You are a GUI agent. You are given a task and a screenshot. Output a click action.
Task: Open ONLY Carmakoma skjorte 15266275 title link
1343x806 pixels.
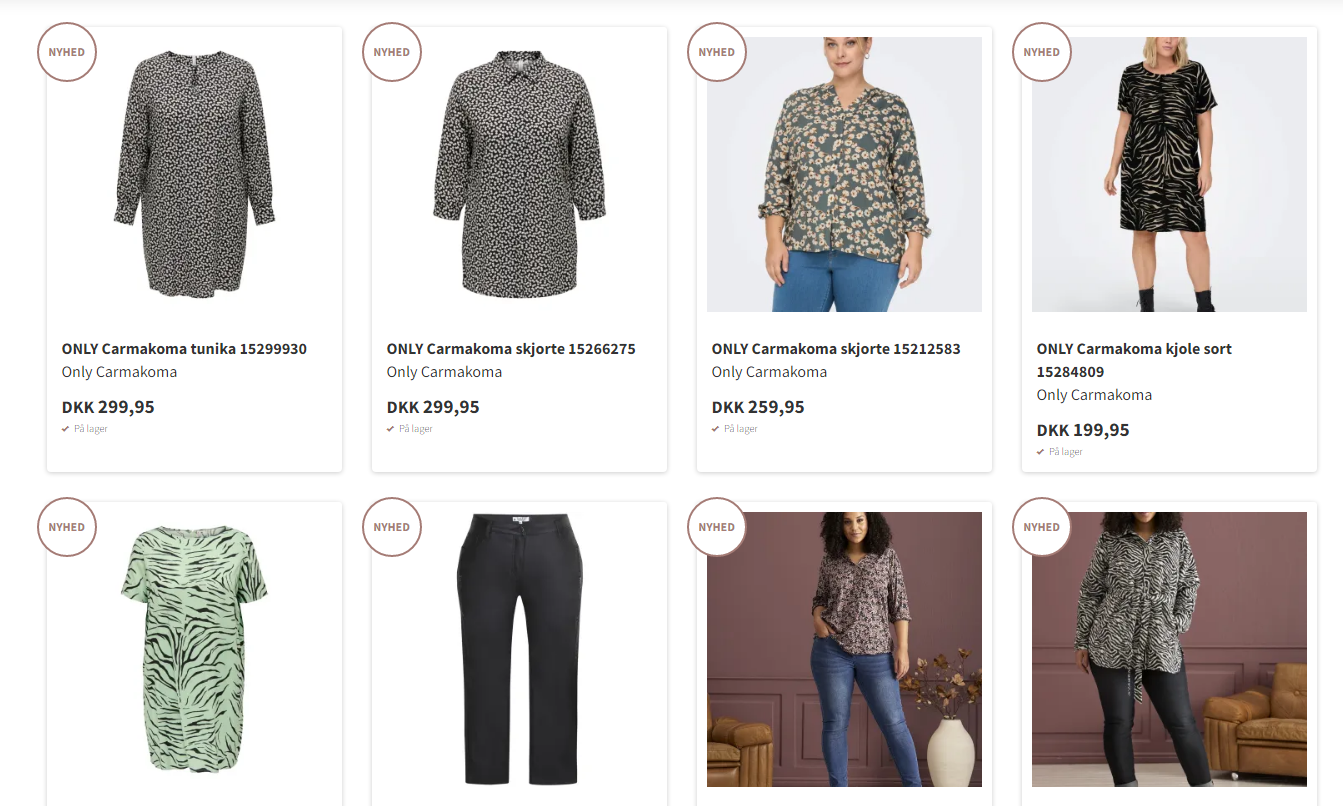coord(511,349)
